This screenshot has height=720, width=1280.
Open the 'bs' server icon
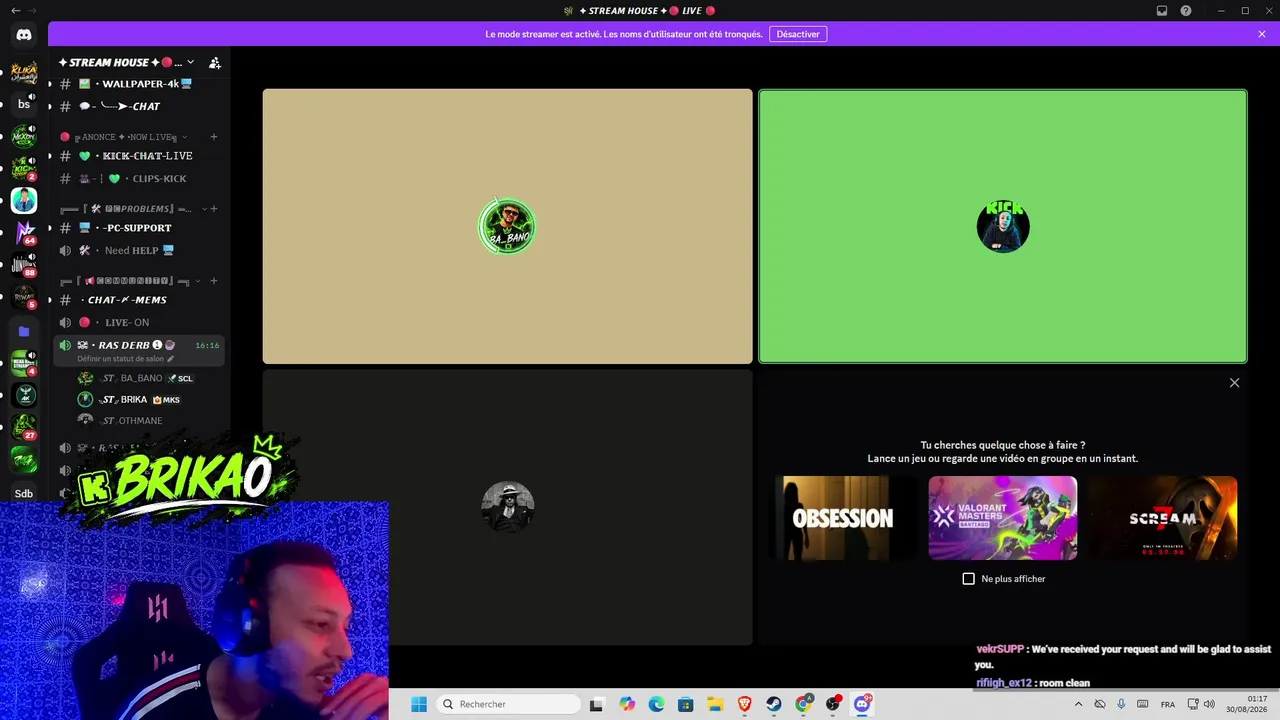click(x=24, y=104)
